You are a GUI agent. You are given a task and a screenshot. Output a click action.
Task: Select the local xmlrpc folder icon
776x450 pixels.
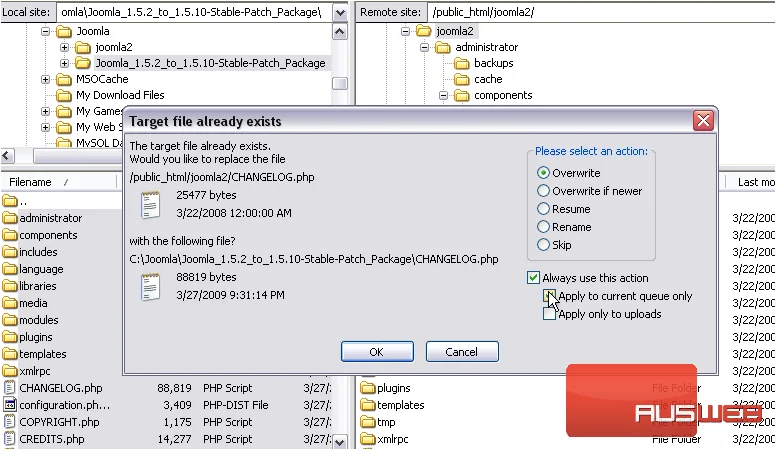coord(10,371)
